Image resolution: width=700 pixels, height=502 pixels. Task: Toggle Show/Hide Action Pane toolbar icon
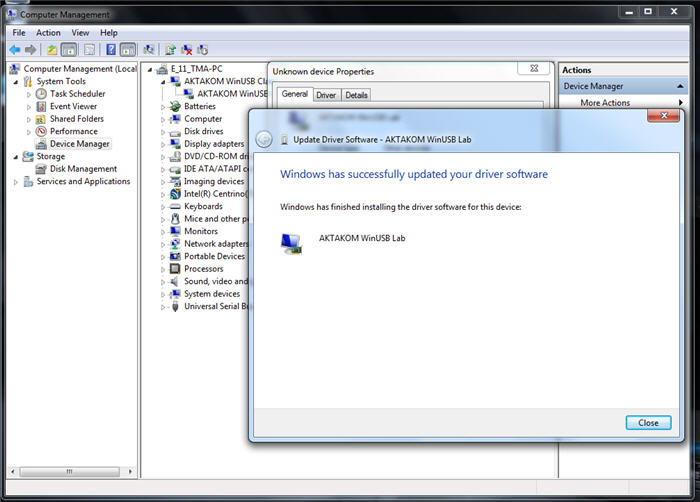[x=128, y=50]
